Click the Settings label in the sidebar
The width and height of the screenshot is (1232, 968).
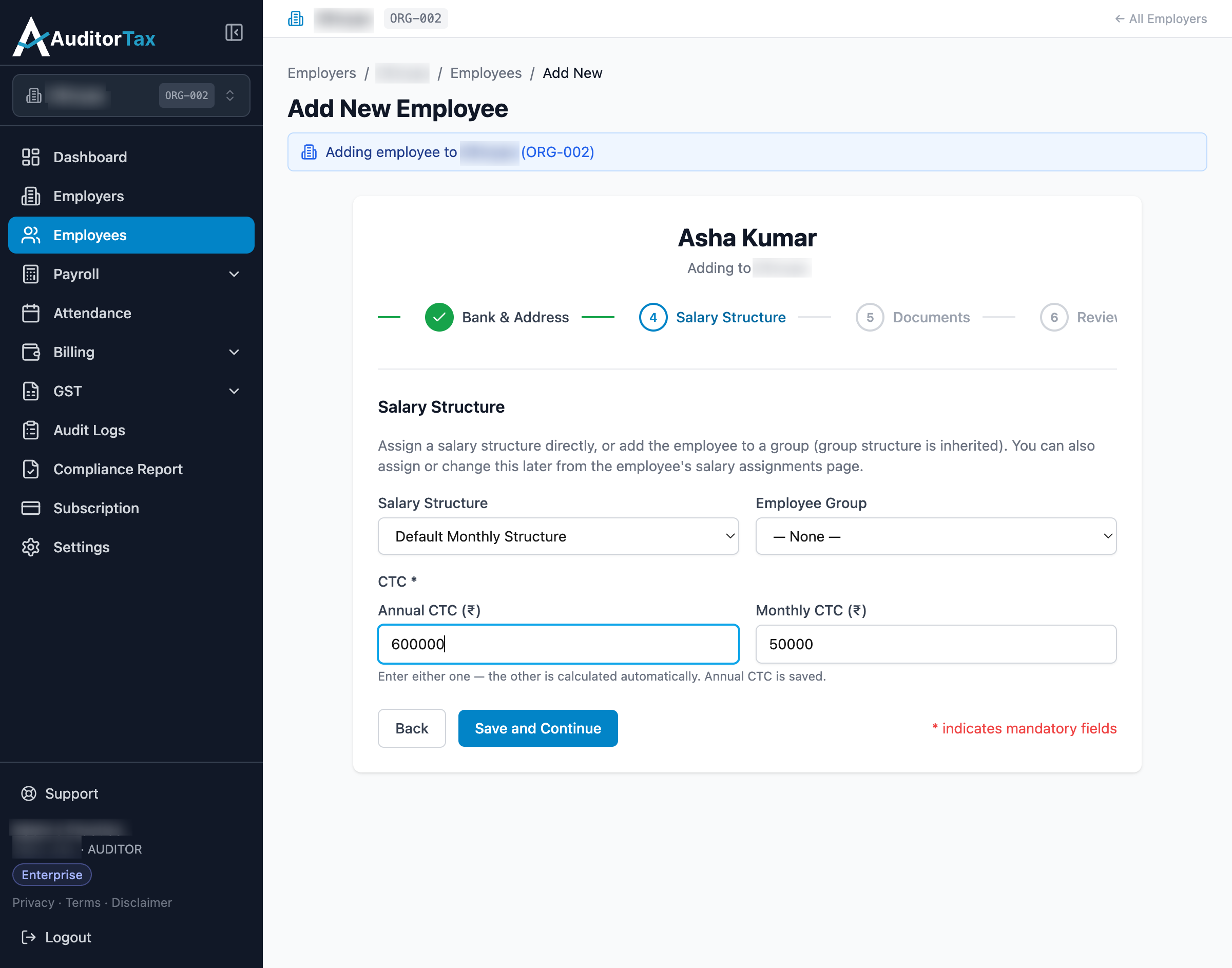tap(82, 548)
